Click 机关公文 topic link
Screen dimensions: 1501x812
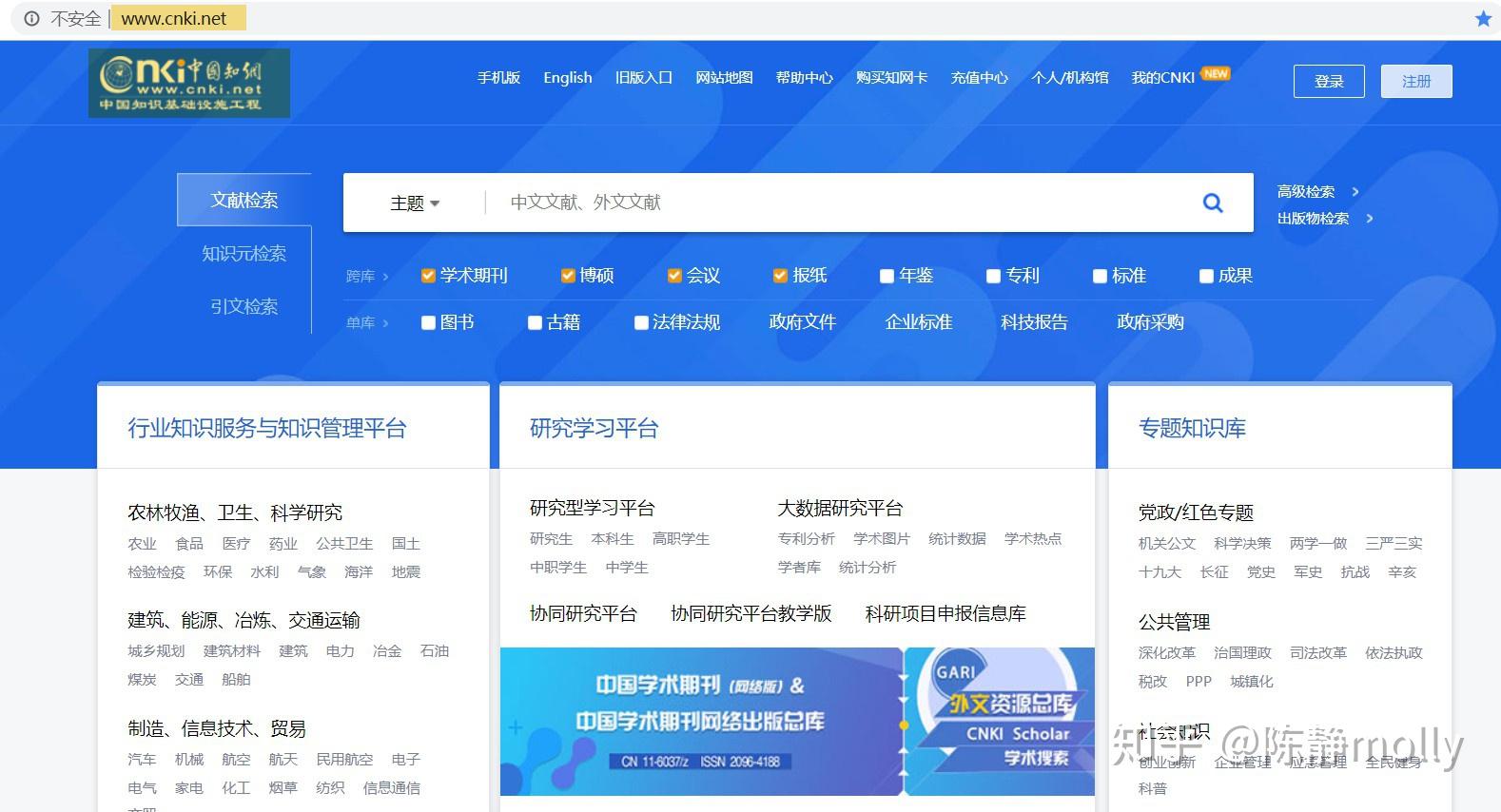point(1167,544)
